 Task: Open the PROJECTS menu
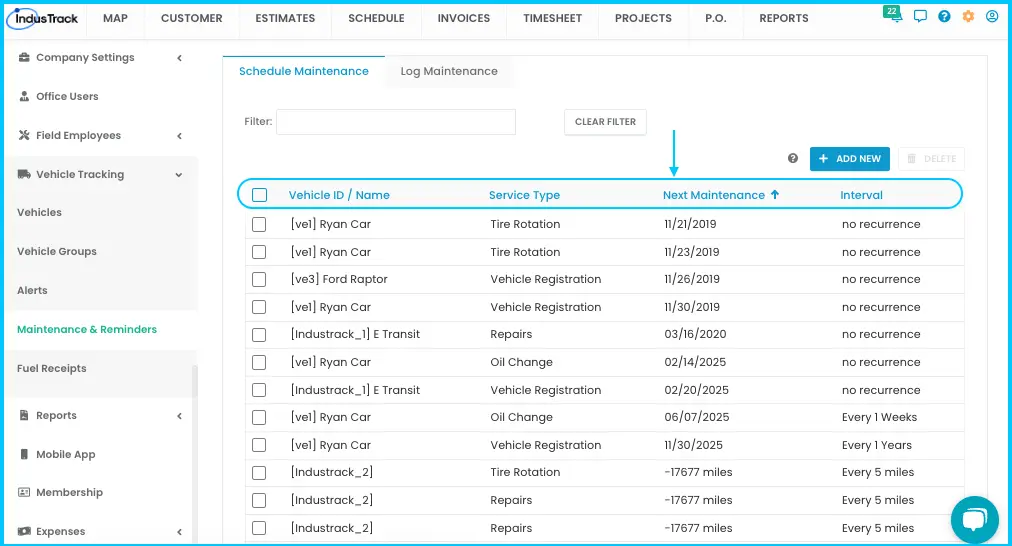(643, 18)
